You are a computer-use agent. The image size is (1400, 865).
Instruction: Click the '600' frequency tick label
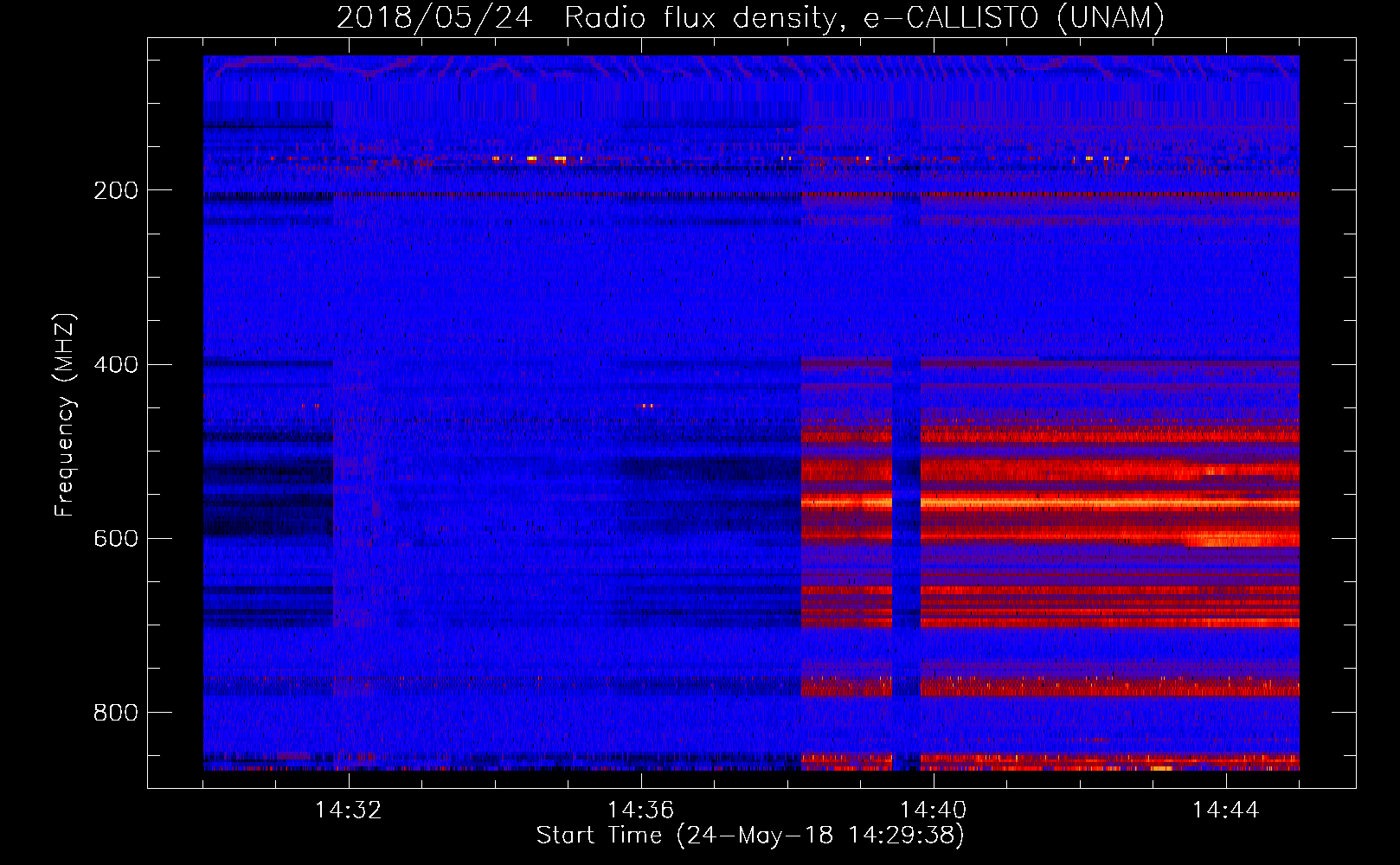tap(115, 538)
